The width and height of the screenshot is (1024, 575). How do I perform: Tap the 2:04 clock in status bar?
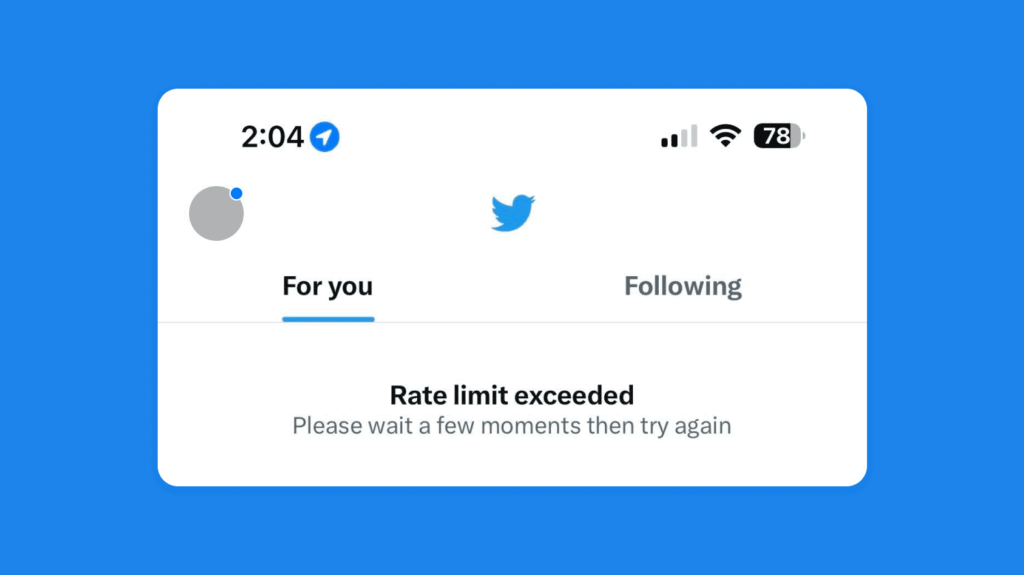(x=272, y=136)
